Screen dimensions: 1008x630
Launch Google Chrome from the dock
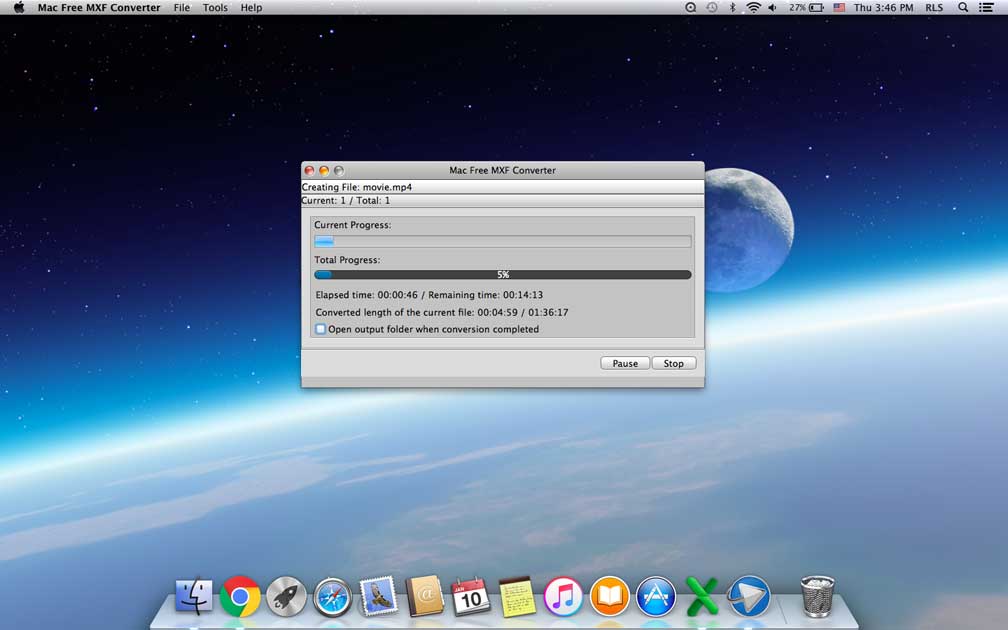point(240,597)
